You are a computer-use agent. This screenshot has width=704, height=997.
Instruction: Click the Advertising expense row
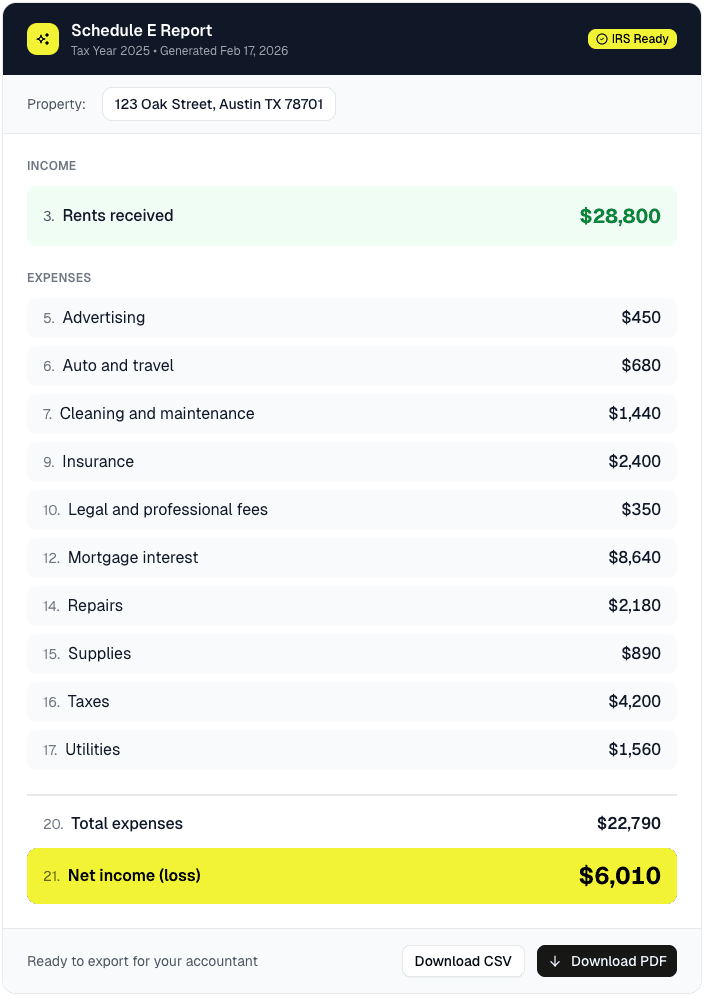point(351,318)
